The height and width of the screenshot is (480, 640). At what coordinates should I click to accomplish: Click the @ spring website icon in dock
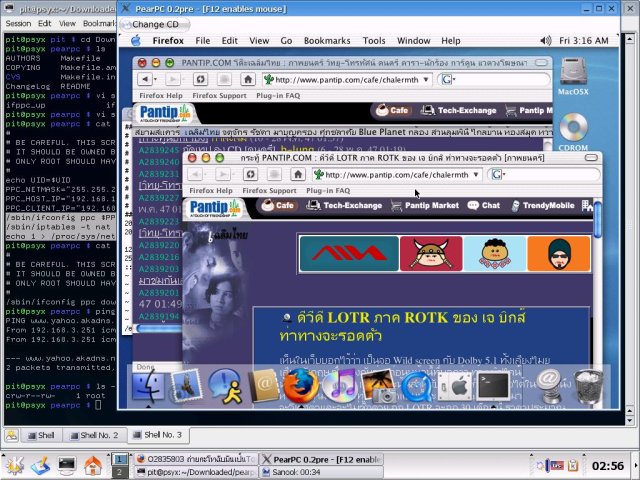pos(549,387)
